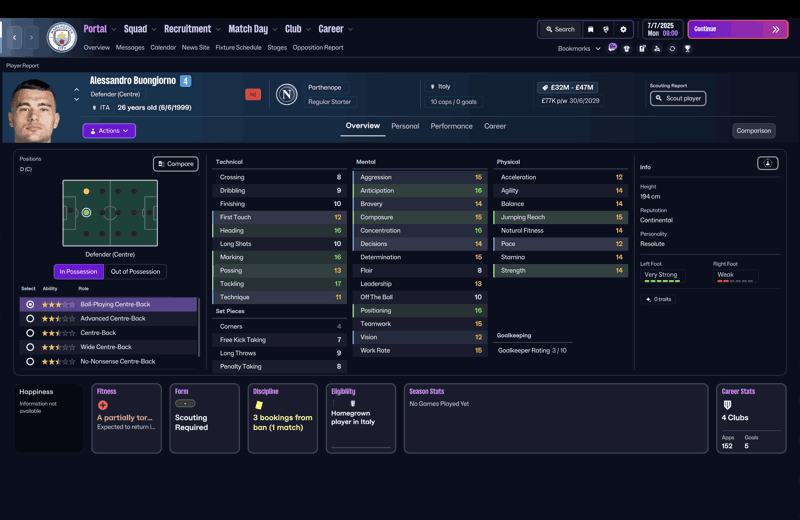Click the Left Foot Very Strong bar

[x=661, y=276]
